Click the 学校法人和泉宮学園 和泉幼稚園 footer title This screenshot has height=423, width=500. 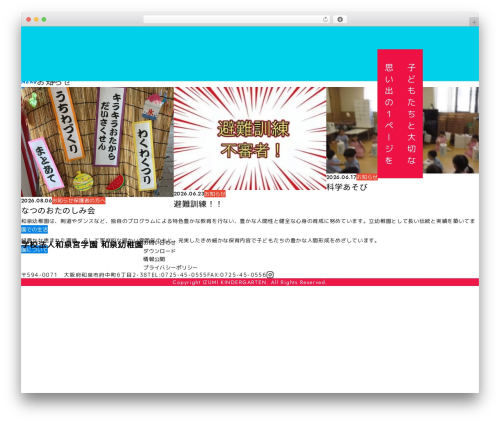point(82,244)
